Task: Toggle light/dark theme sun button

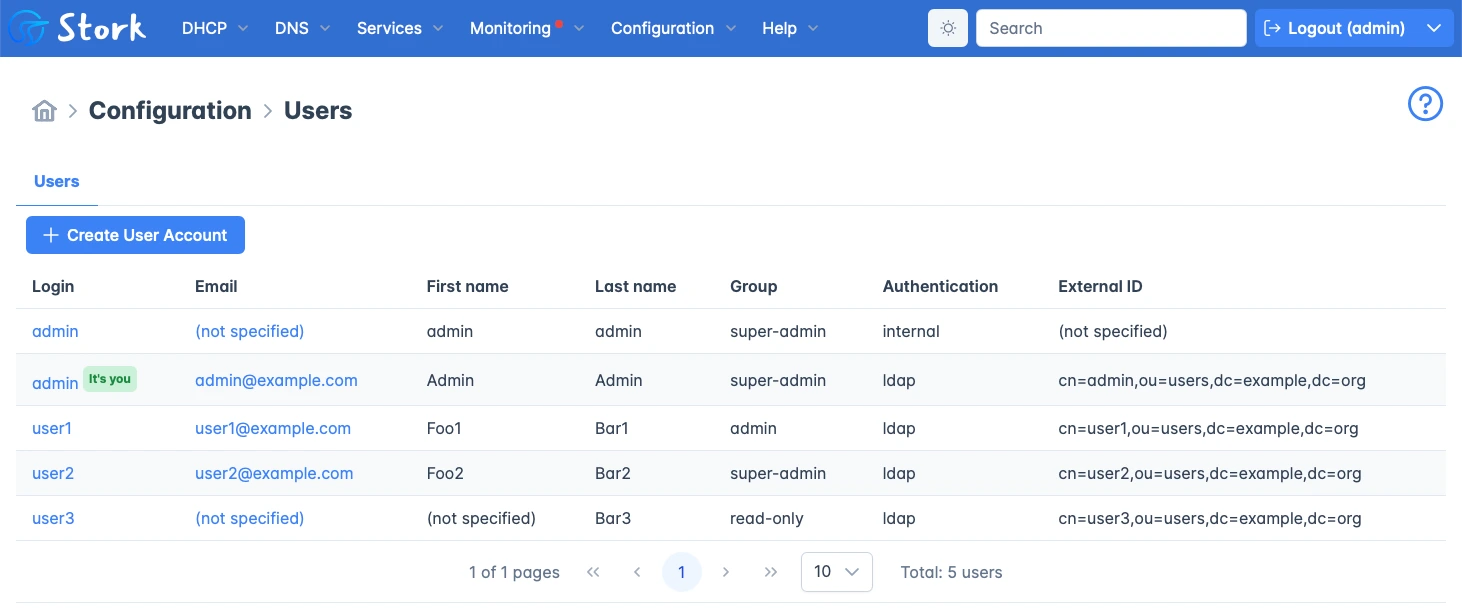Action: click(948, 28)
